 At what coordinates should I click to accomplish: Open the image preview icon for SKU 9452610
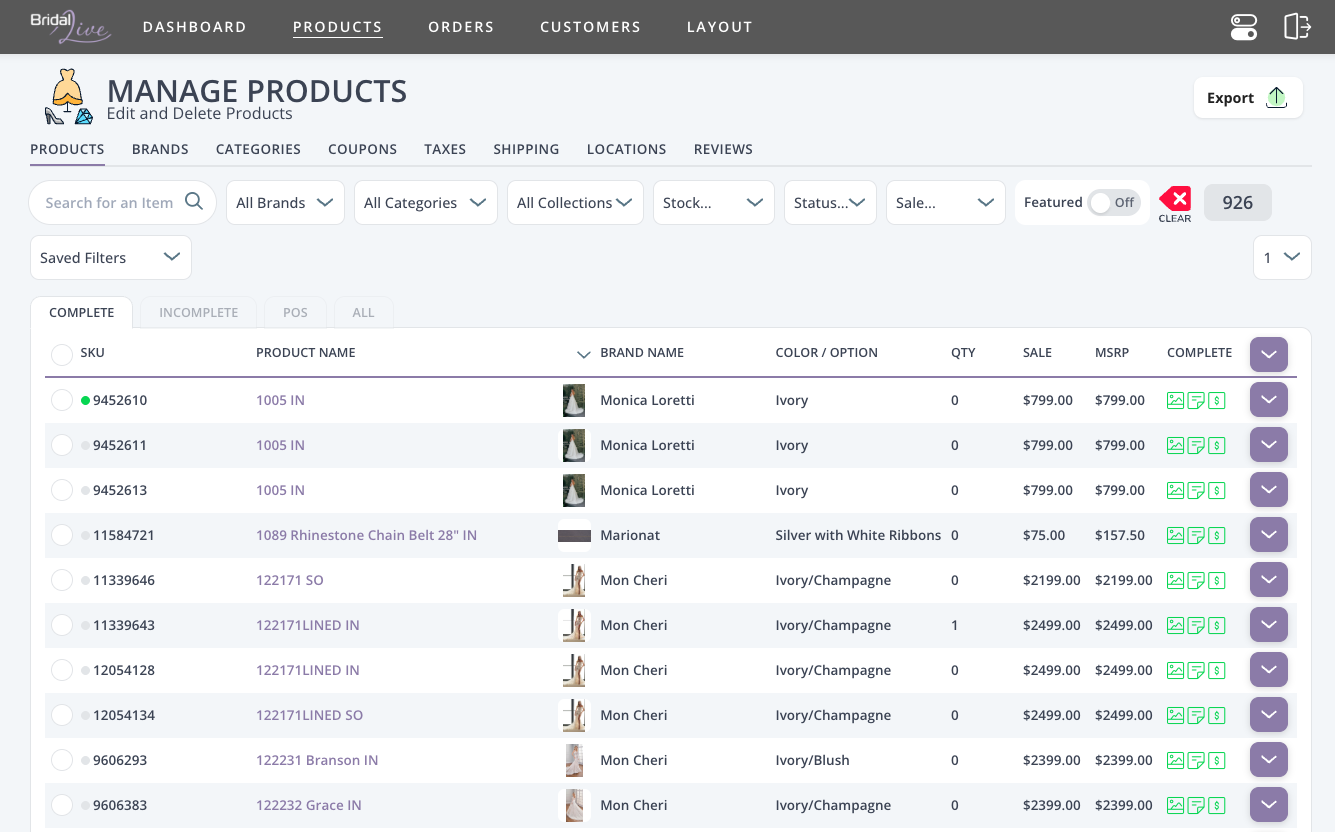click(x=1175, y=399)
